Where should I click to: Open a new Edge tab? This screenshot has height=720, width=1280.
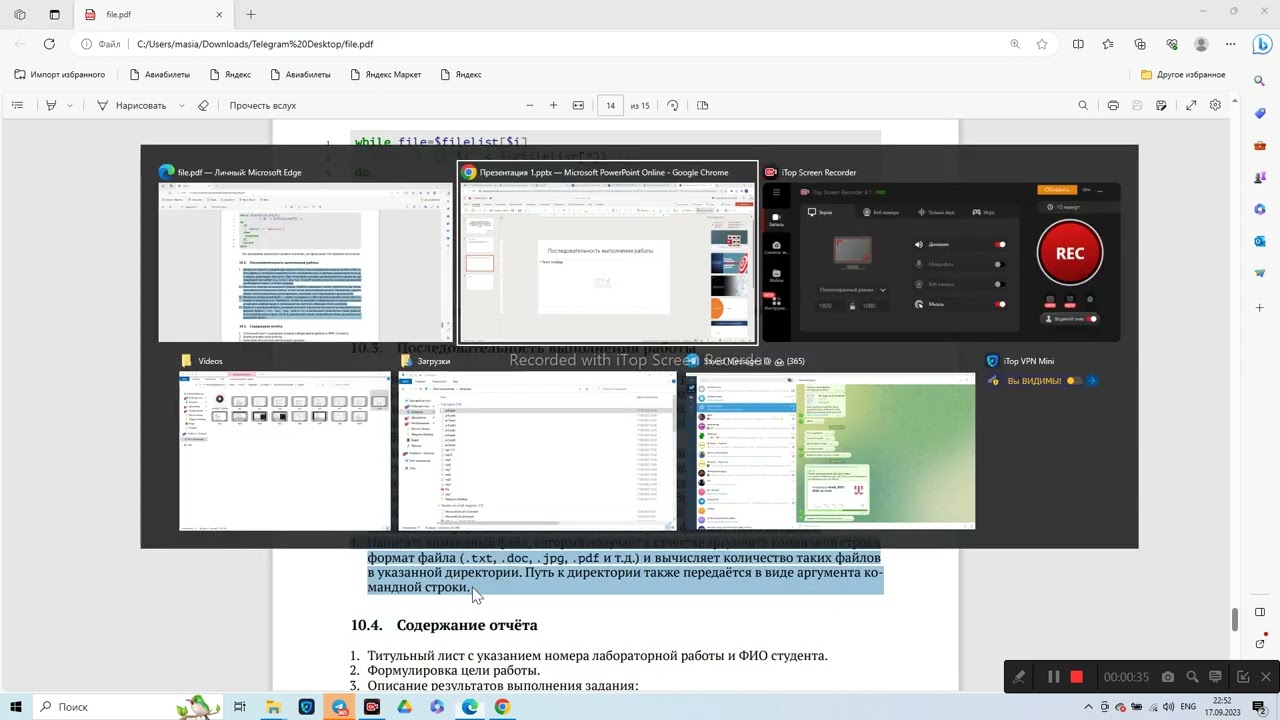click(251, 15)
